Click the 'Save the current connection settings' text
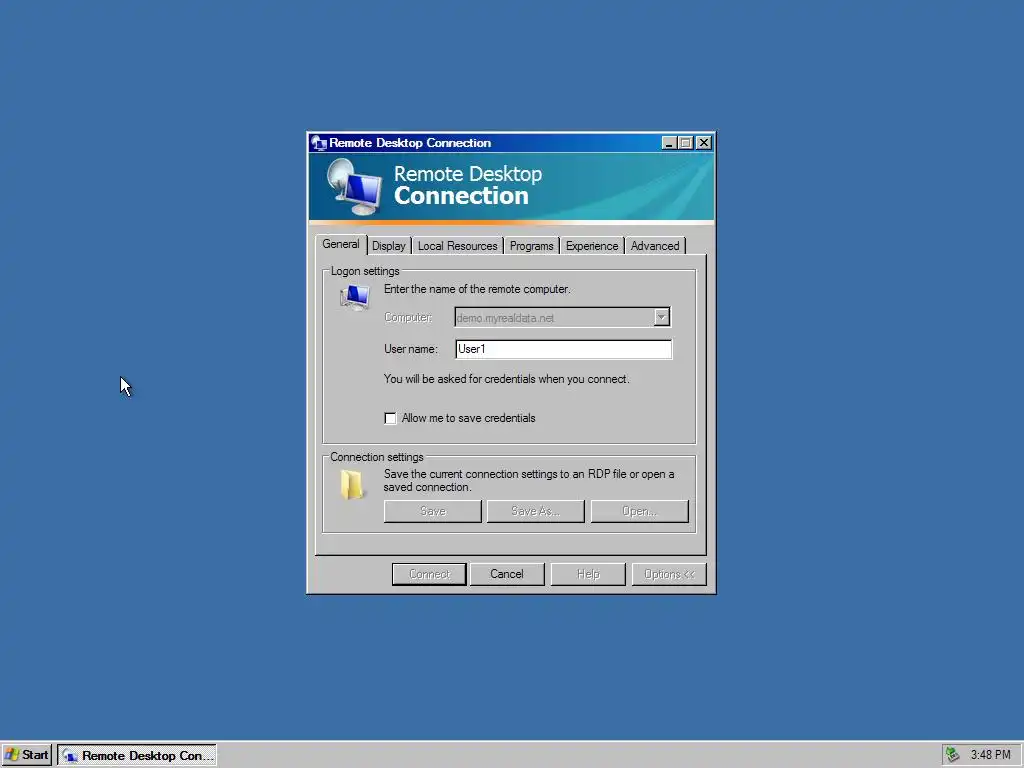Screen dimensions: 1024x768 click(x=529, y=481)
